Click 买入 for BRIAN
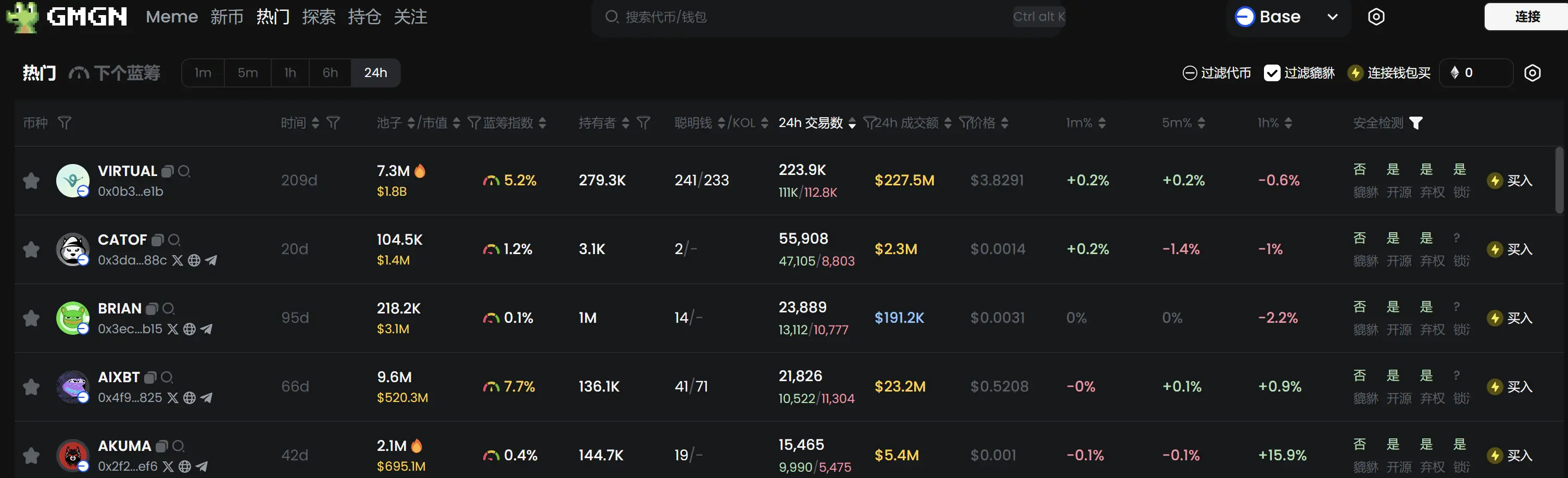The width and height of the screenshot is (1568, 478). 1510,319
